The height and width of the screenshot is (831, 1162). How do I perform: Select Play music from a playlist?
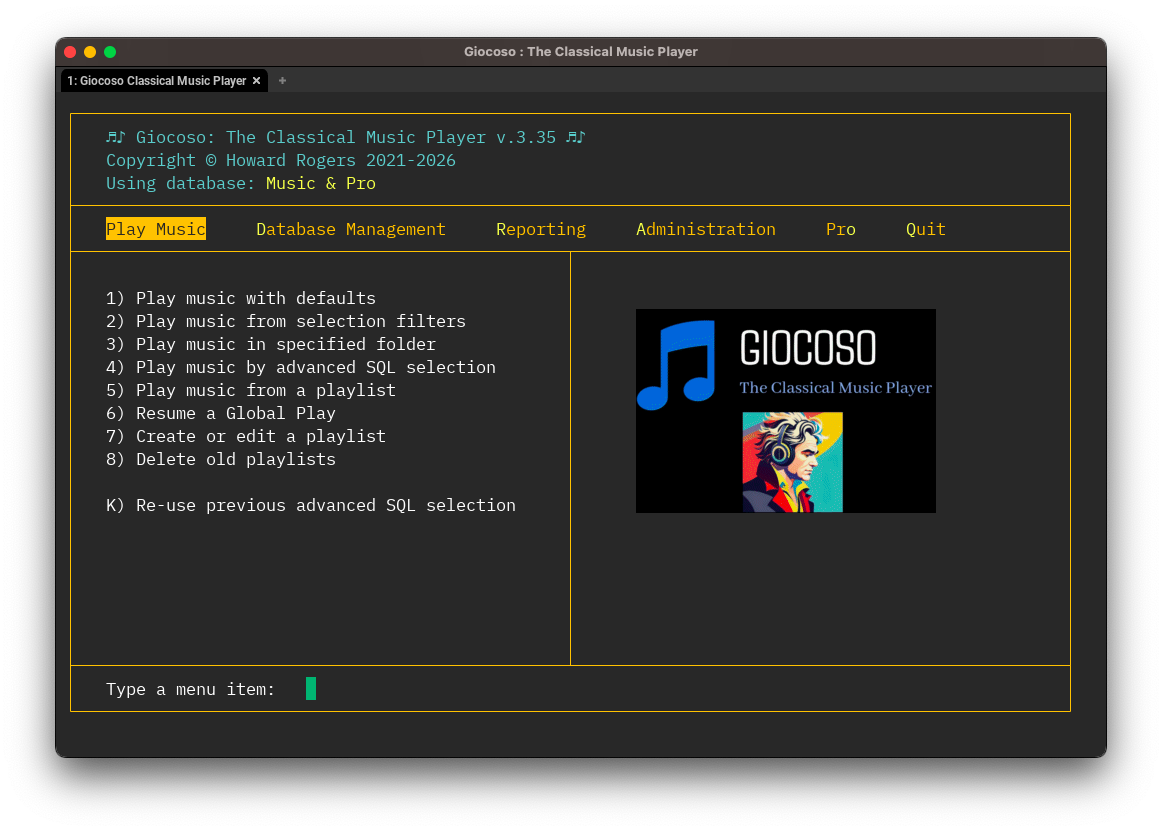tap(251, 390)
